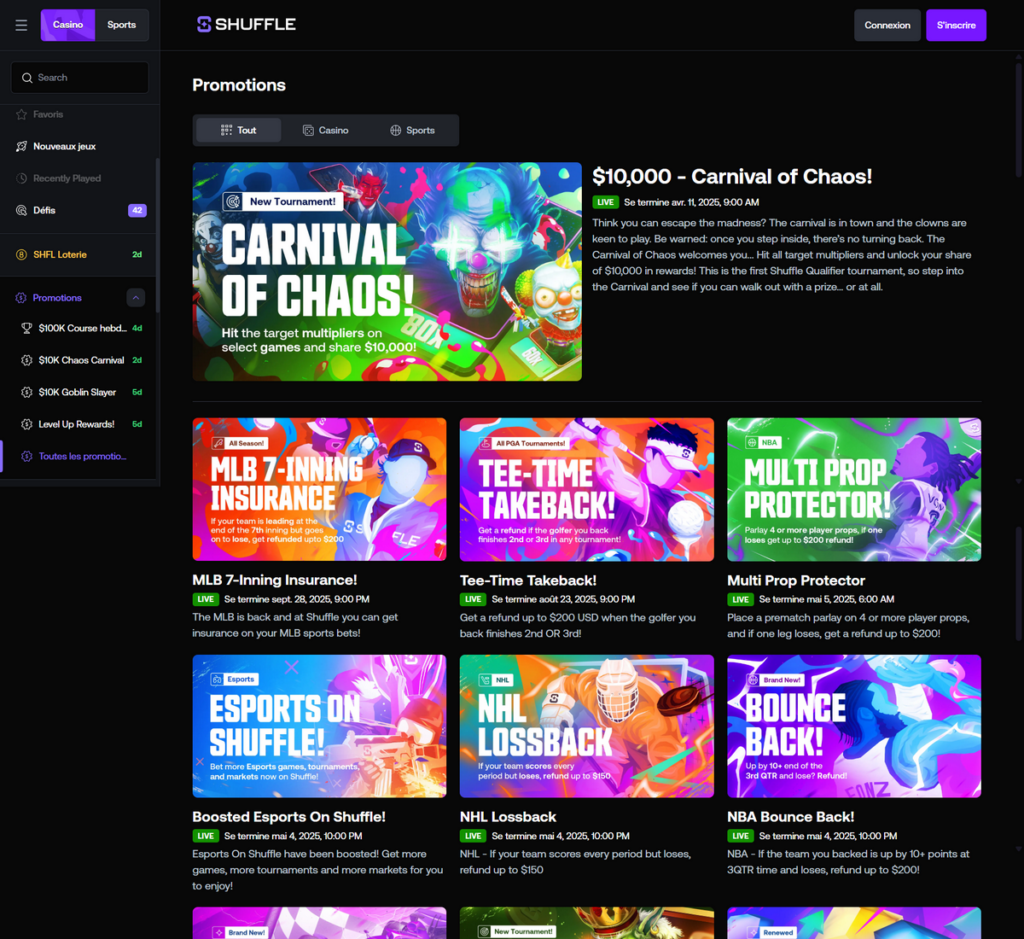The width and height of the screenshot is (1024, 939).
Task: Click the $10,000 - Carnival of Chaos! title
Action: pyautogui.click(x=732, y=176)
